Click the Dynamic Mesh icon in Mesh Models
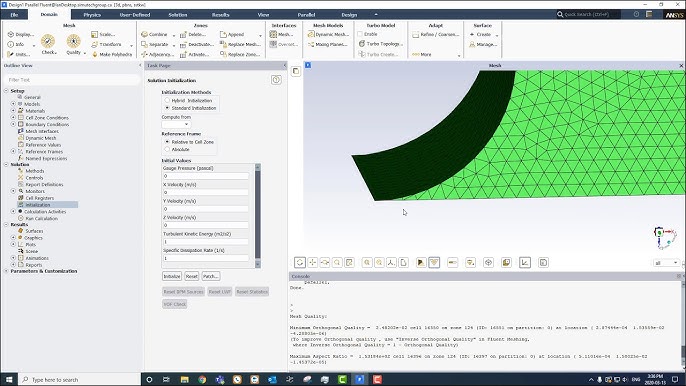686x386 pixels. [x=311, y=34]
